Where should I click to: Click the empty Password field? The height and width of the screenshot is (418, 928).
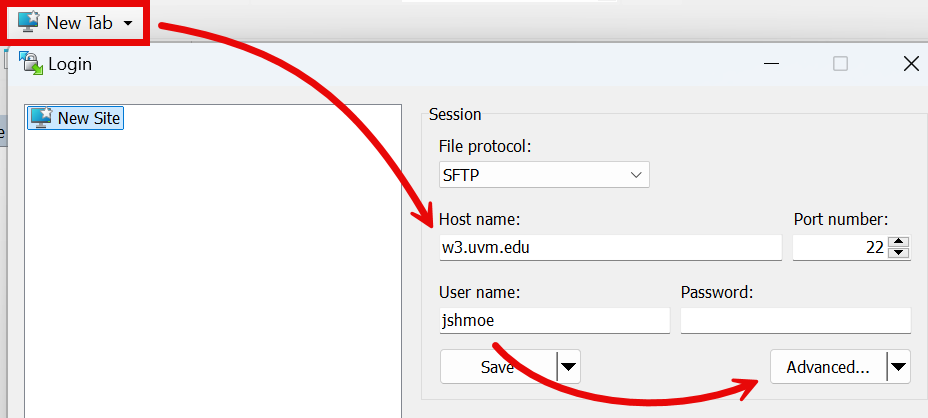pos(795,320)
